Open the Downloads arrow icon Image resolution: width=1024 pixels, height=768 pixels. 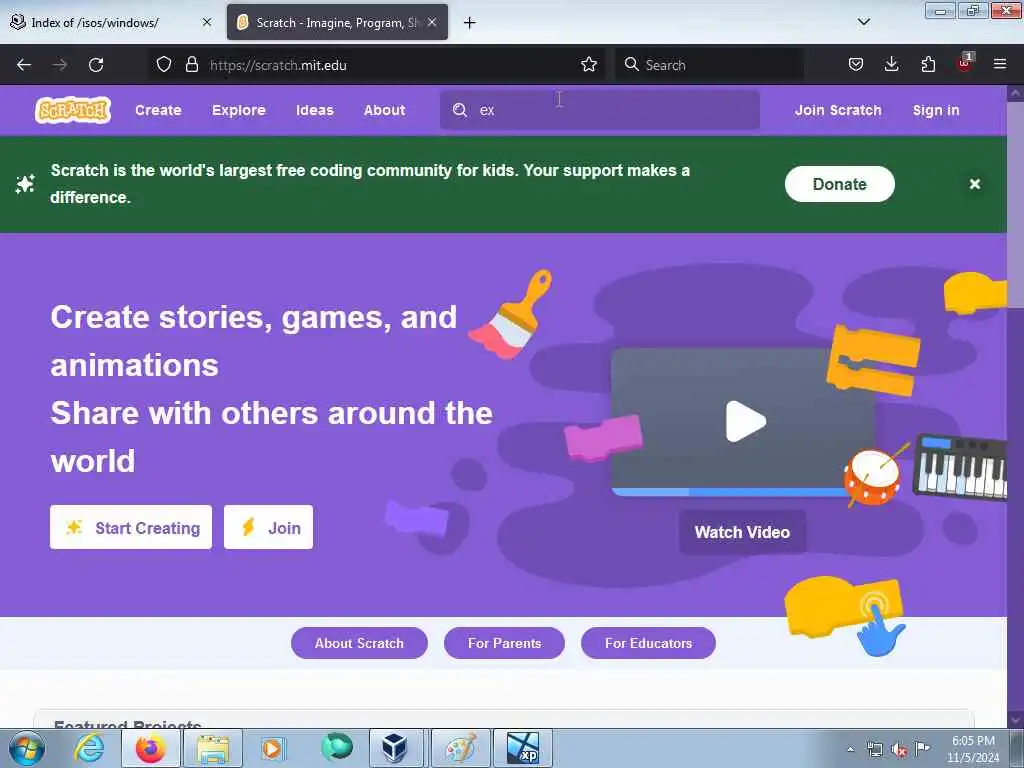[891, 65]
